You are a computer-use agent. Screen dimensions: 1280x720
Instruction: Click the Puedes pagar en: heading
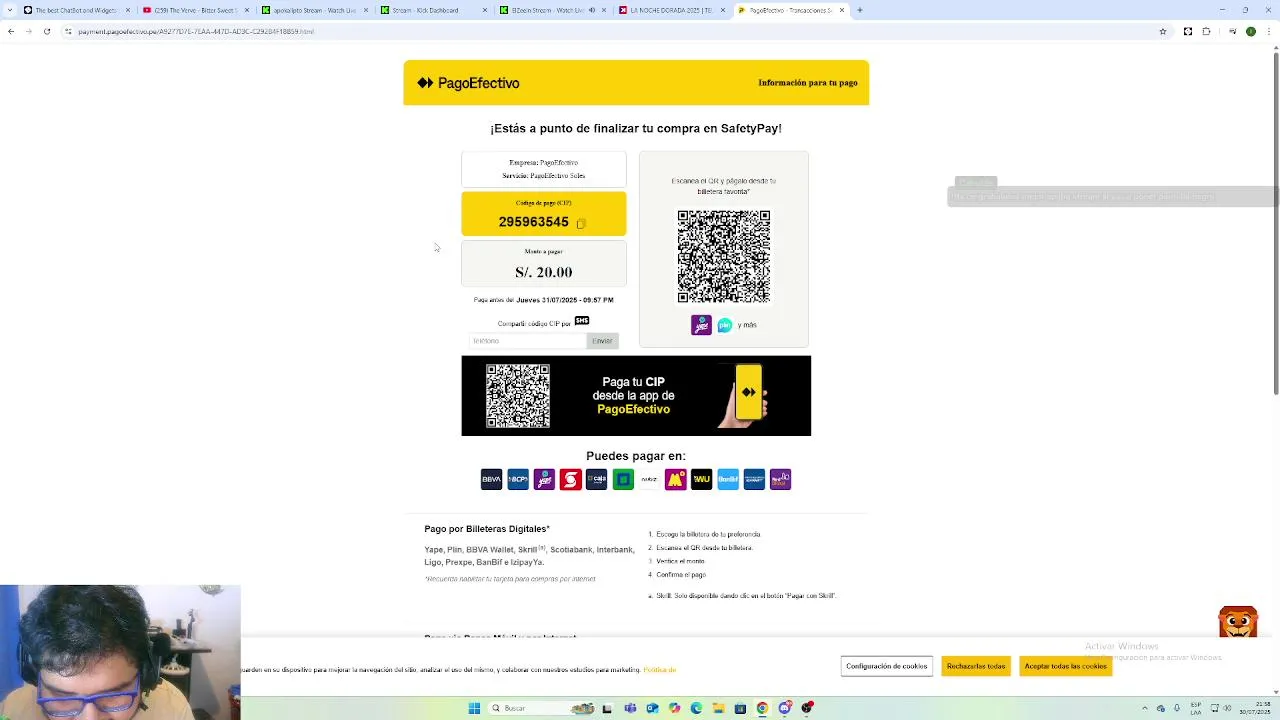click(636, 456)
